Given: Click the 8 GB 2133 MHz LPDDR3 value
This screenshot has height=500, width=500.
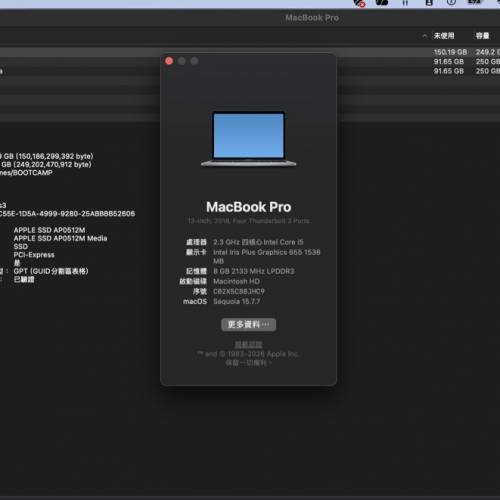Looking at the screenshot, I should point(254,271).
